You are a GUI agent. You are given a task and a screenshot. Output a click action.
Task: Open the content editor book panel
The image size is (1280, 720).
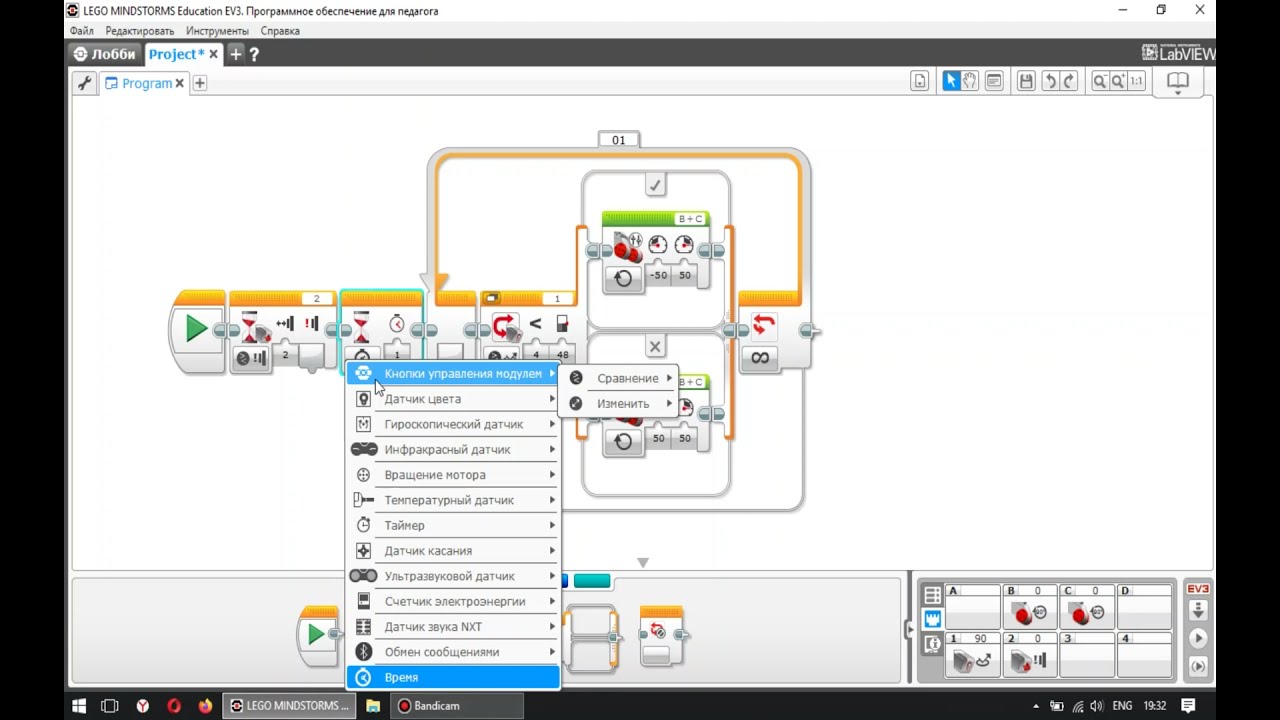(x=1178, y=82)
